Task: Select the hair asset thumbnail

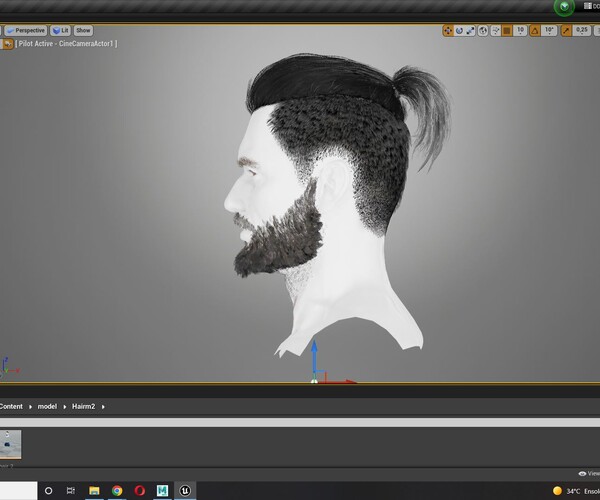Action: tap(10, 445)
